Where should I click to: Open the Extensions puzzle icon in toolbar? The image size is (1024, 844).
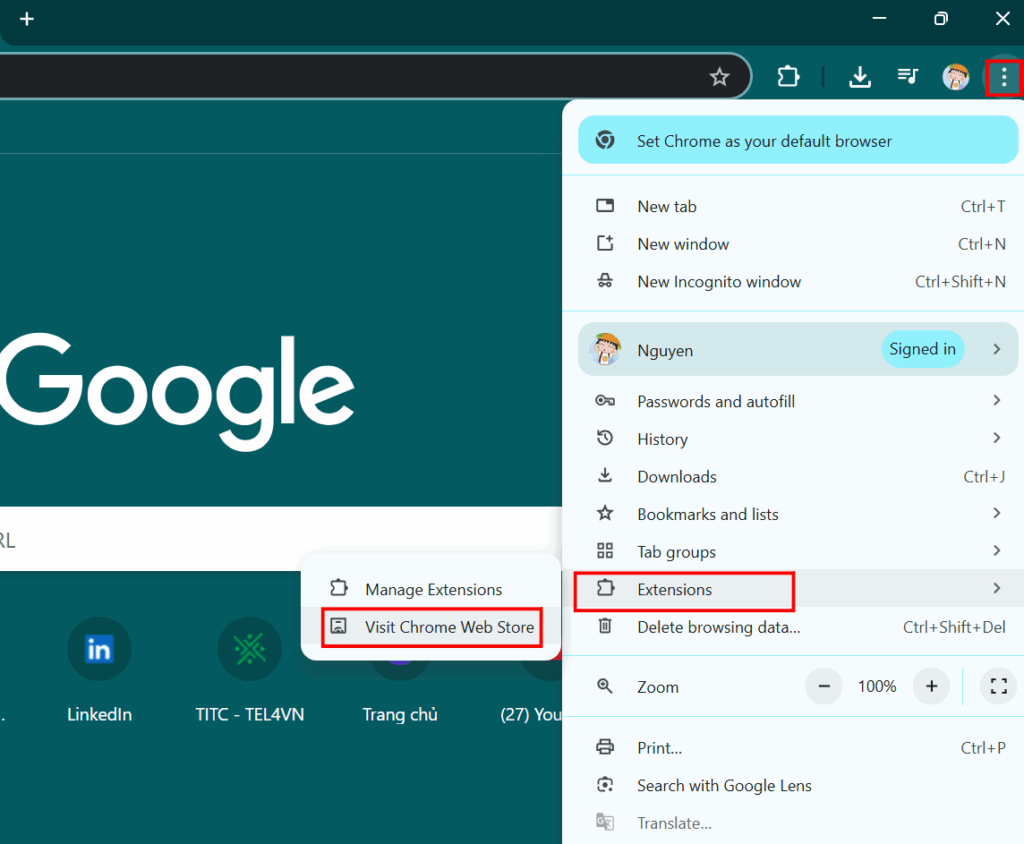tap(788, 76)
